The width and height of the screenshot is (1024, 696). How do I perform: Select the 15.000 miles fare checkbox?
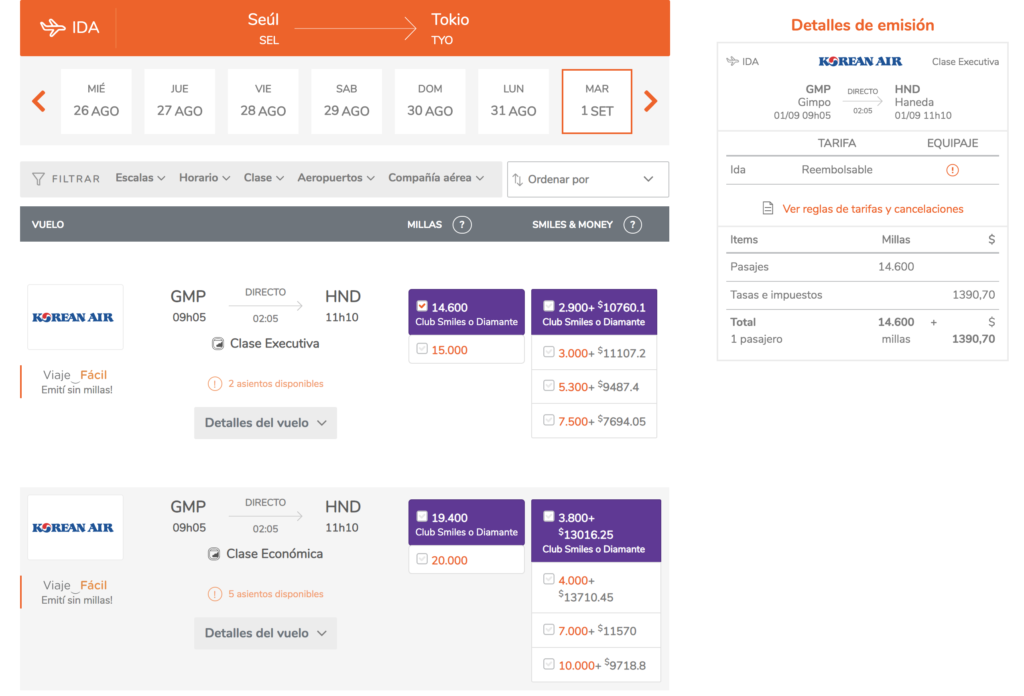click(x=422, y=349)
